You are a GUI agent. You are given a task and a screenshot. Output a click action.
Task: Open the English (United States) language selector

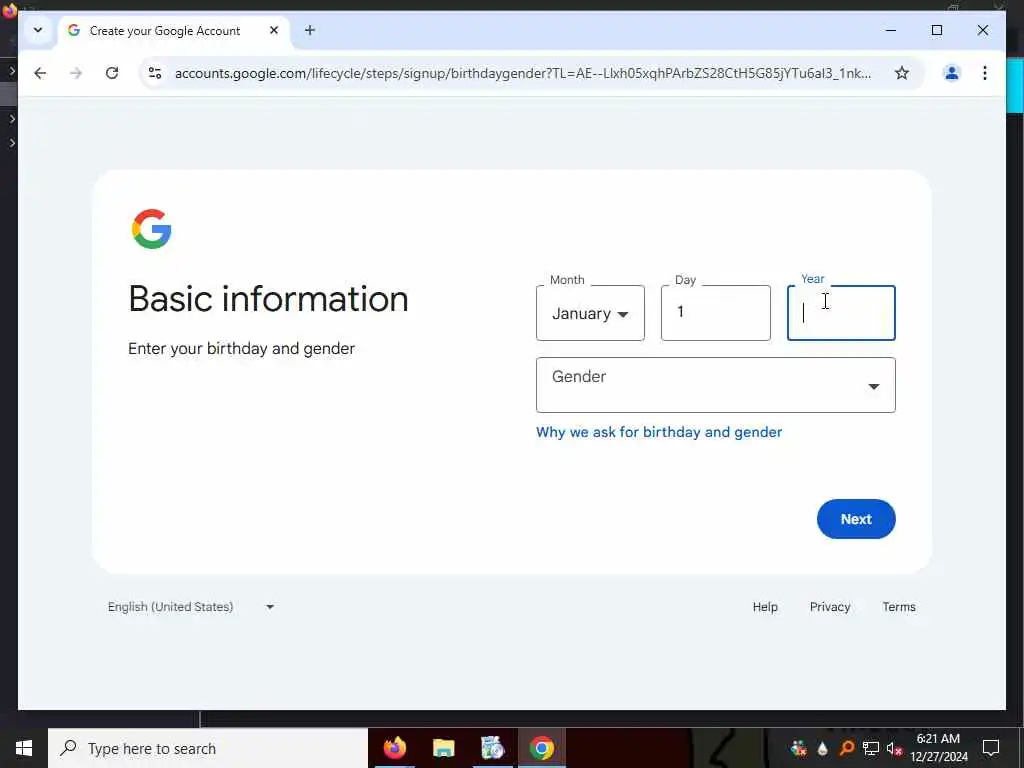[x=191, y=607]
